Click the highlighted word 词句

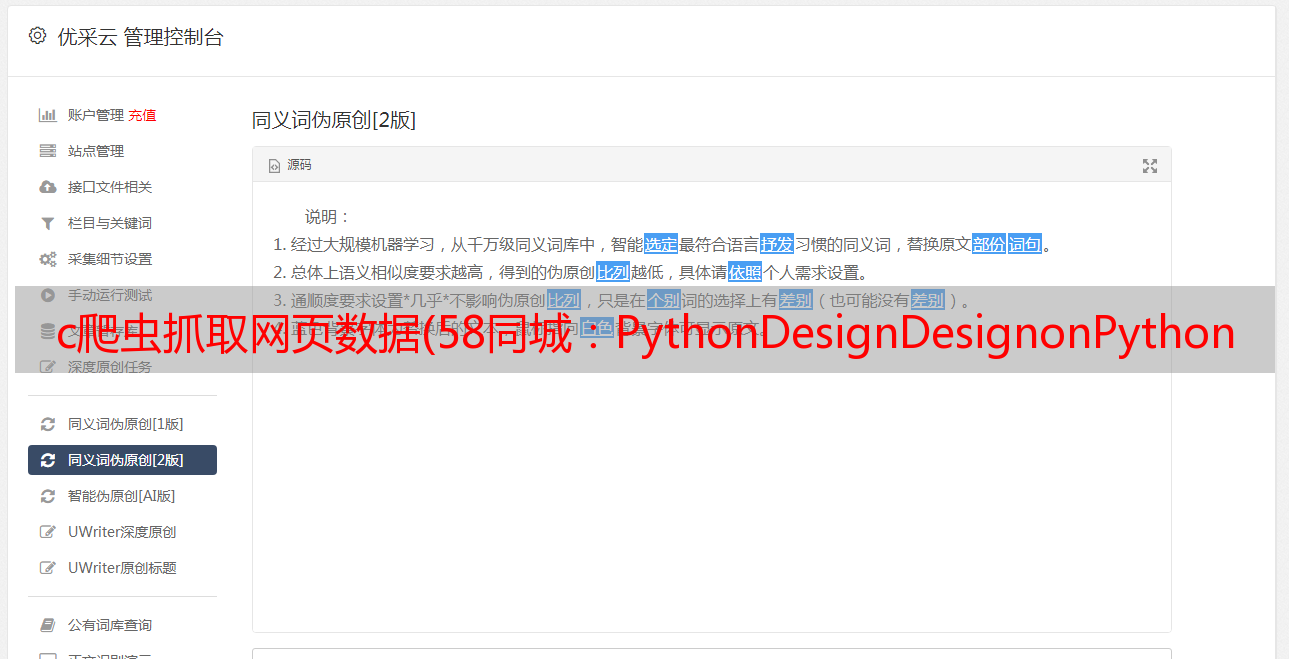pos(1025,244)
